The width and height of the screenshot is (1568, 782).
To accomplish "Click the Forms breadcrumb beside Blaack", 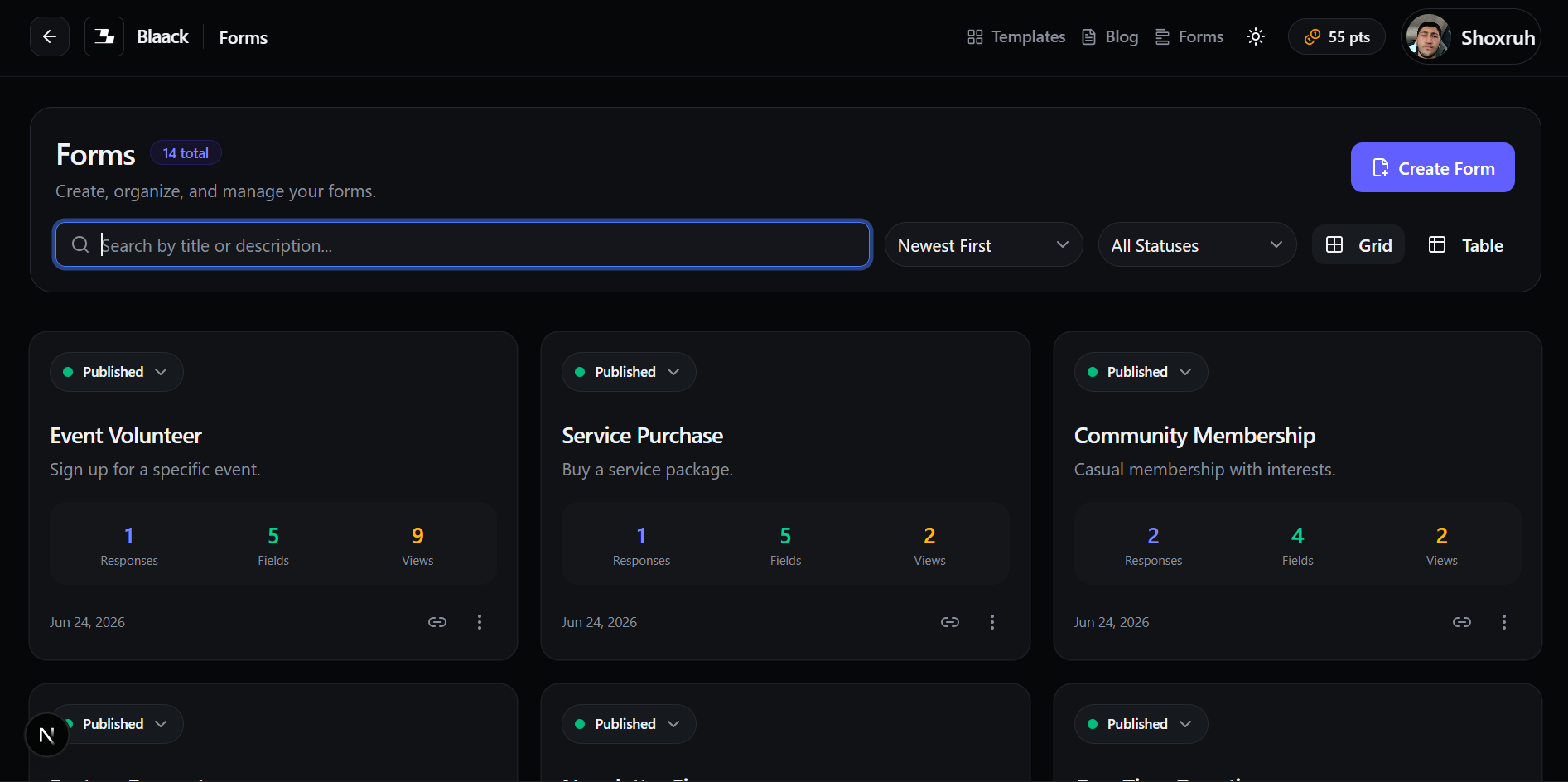I will [244, 37].
